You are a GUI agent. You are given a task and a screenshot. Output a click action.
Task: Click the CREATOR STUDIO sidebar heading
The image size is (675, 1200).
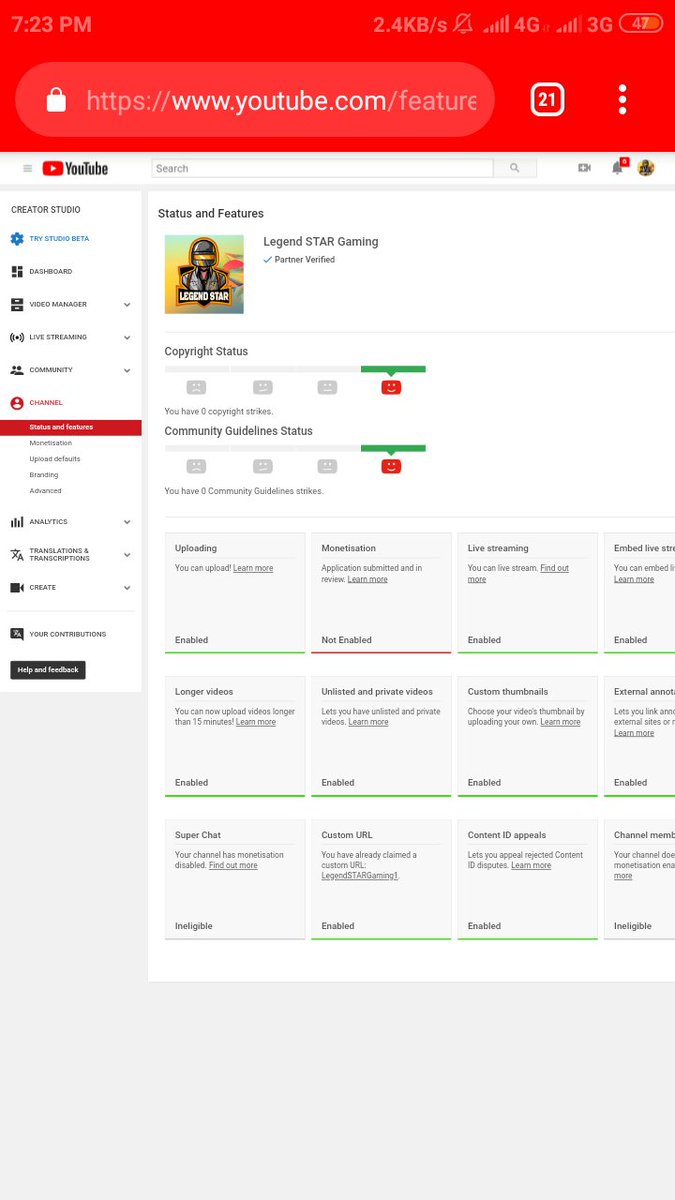(x=46, y=210)
